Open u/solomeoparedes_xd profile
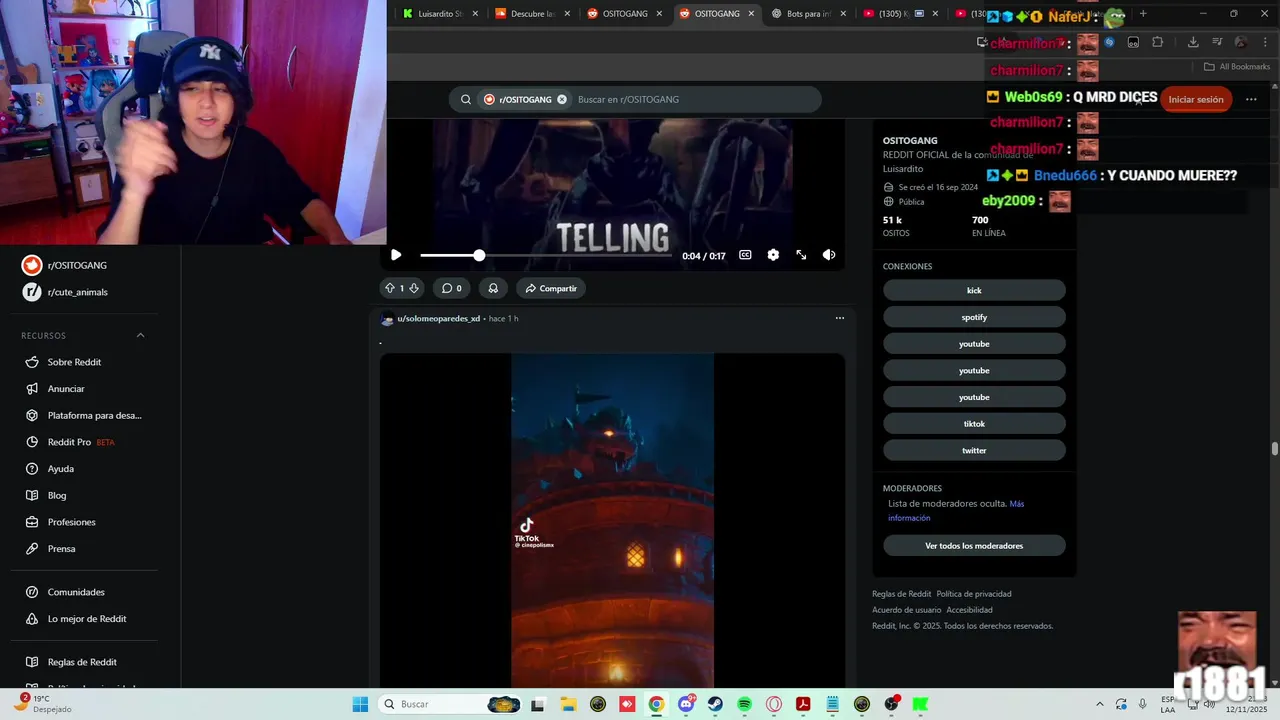The height and width of the screenshot is (720, 1280). pos(439,318)
